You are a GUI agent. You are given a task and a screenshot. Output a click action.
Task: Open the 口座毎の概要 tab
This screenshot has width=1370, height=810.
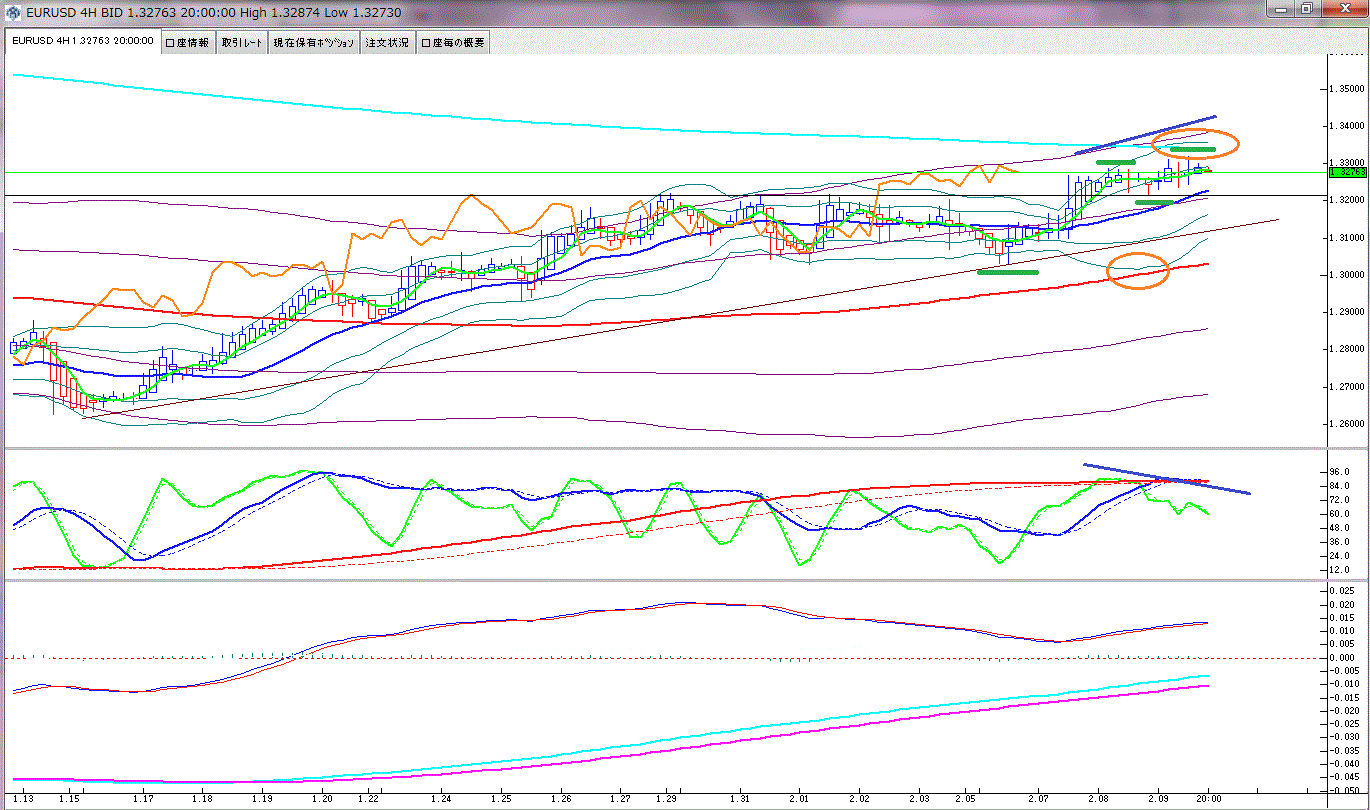(452, 43)
